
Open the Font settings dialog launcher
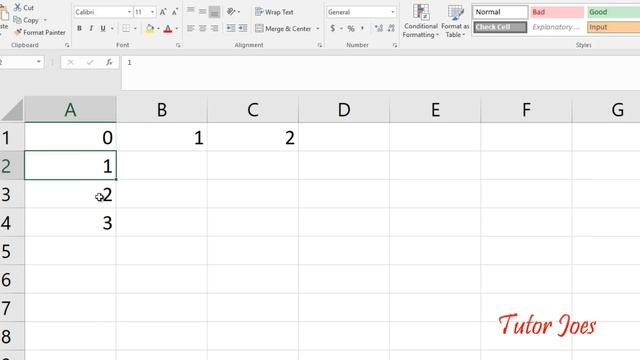click(x=178, y=45)
